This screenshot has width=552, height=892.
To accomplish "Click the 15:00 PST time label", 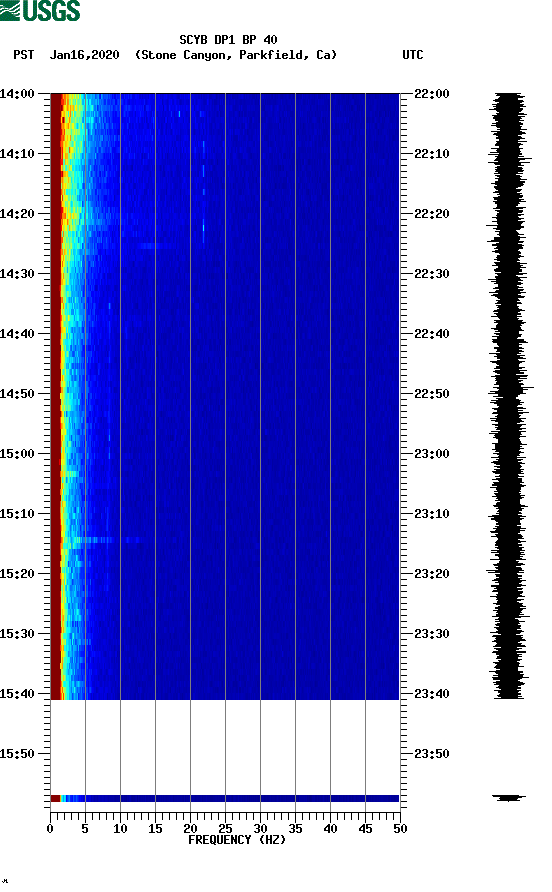I will tap(18, 453).
